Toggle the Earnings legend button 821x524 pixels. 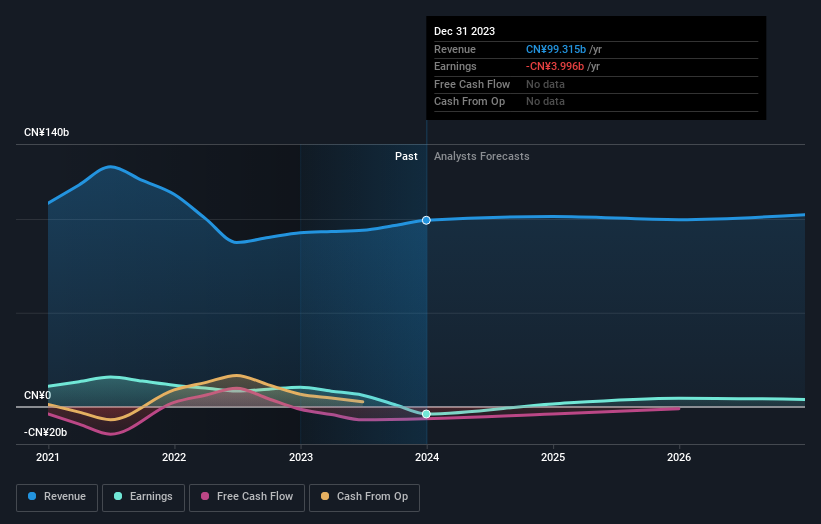(143, 497)
